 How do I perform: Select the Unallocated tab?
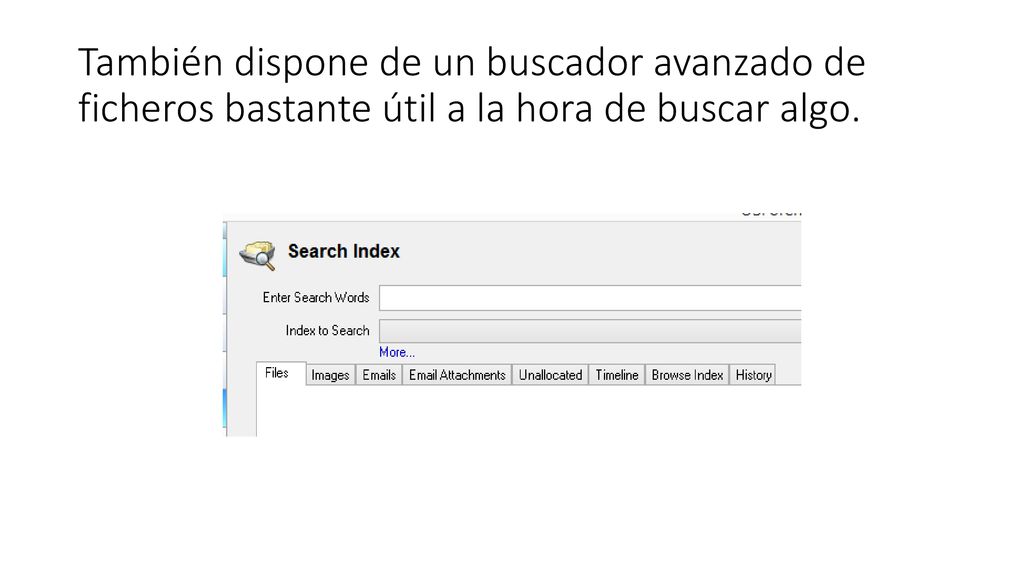pos(551,375)
